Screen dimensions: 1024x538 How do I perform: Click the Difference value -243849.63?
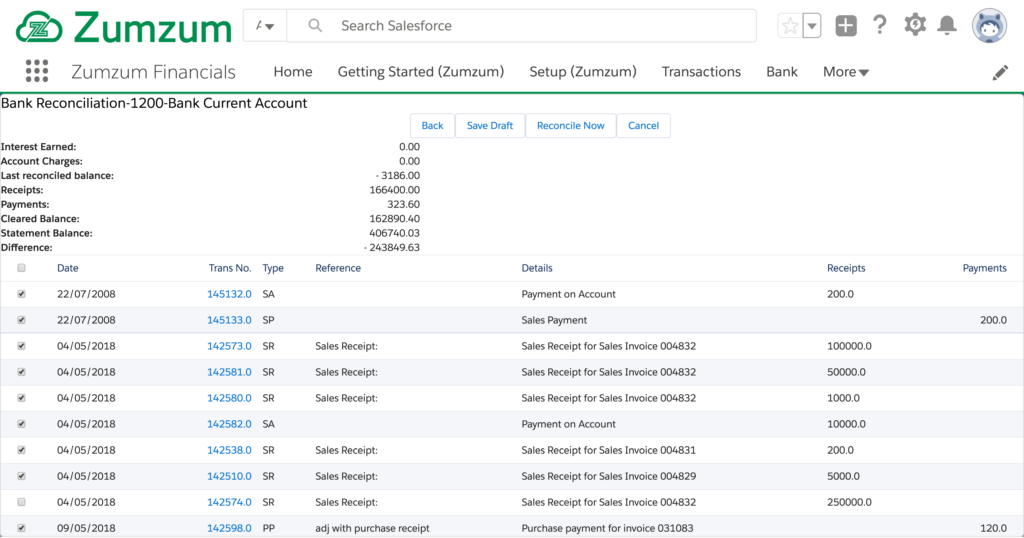(392, 247)
